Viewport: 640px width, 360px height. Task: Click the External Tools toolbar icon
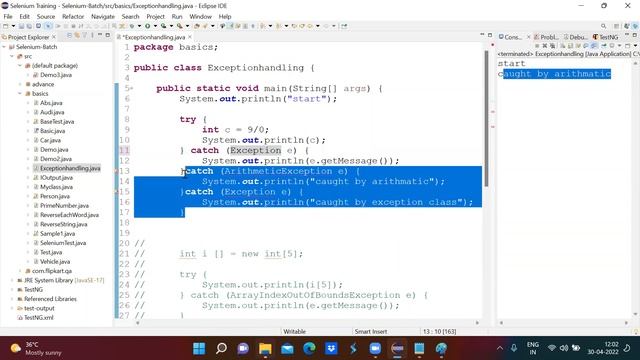[179, 26]
